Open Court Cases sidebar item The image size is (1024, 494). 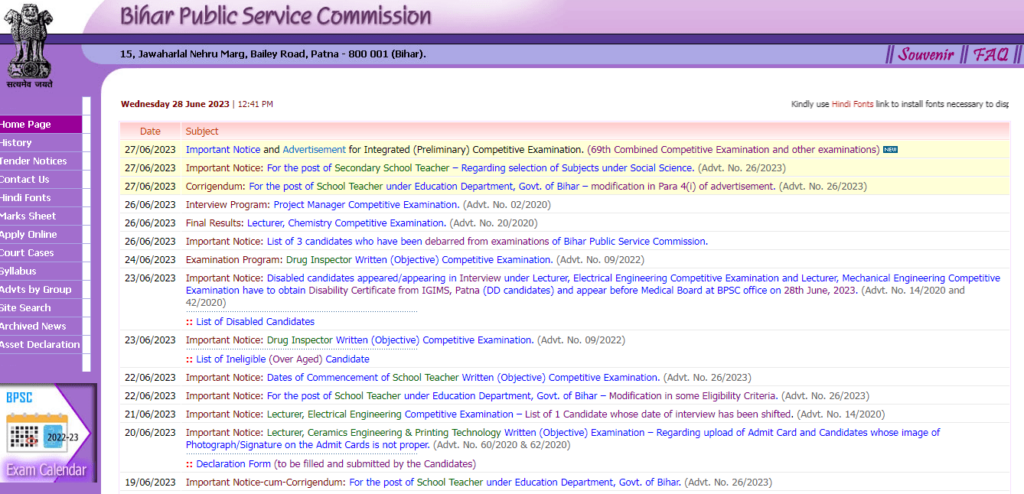coord(41,252)
